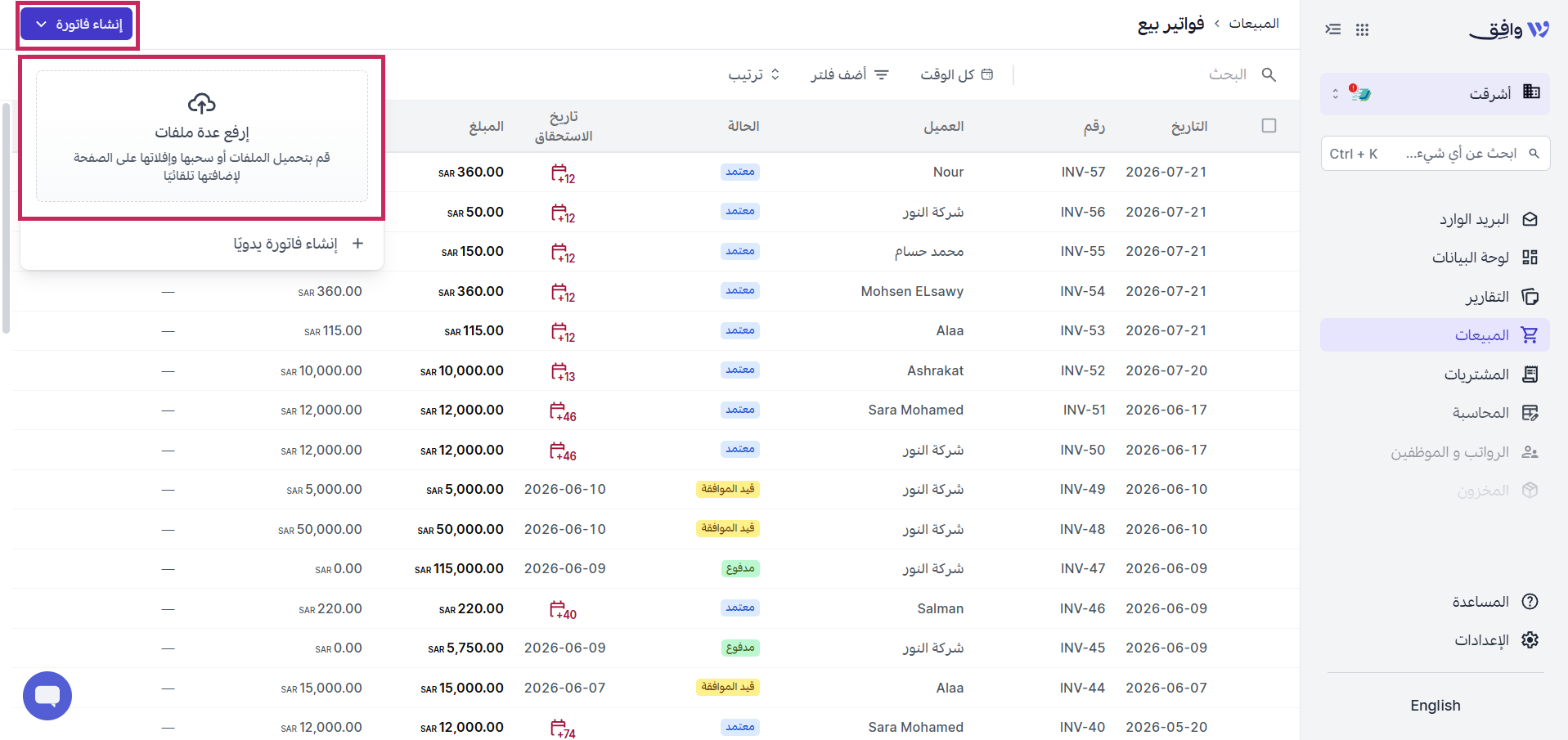1568x740 pixels.
Task: Click the due-date calendar icon for INV-53
Action: point(562,332)
